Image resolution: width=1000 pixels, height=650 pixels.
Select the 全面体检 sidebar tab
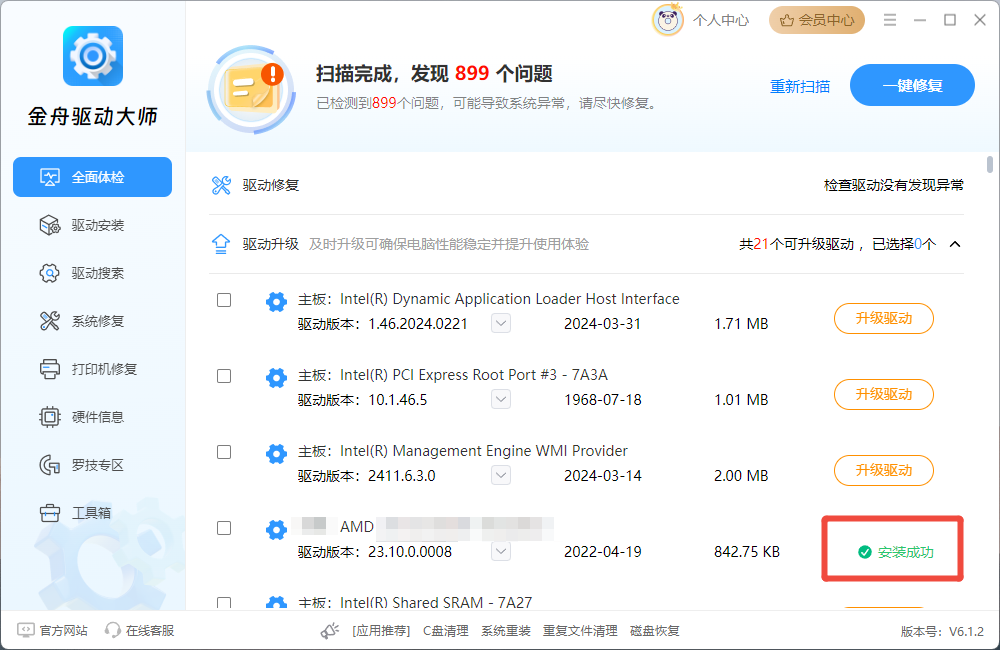[x=92, y=177]
